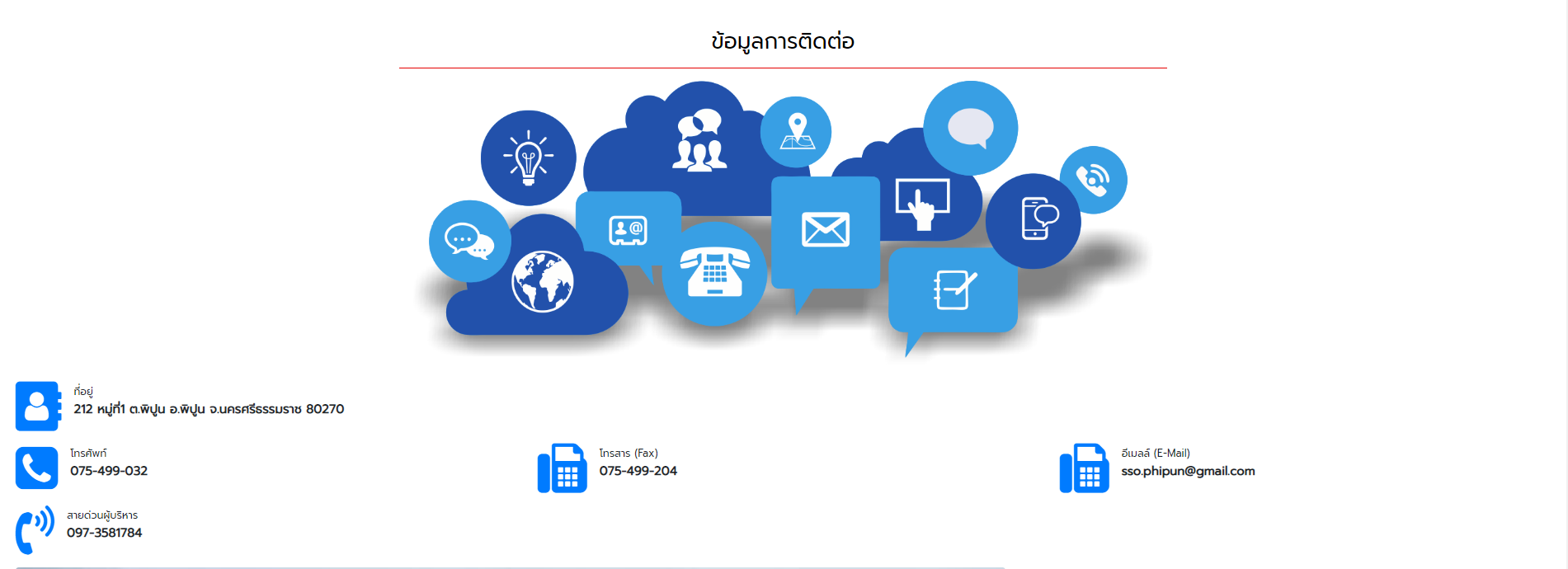Click the smartphone chat circle icon
Viewport: 1568px width, 569px height.
1034,220
